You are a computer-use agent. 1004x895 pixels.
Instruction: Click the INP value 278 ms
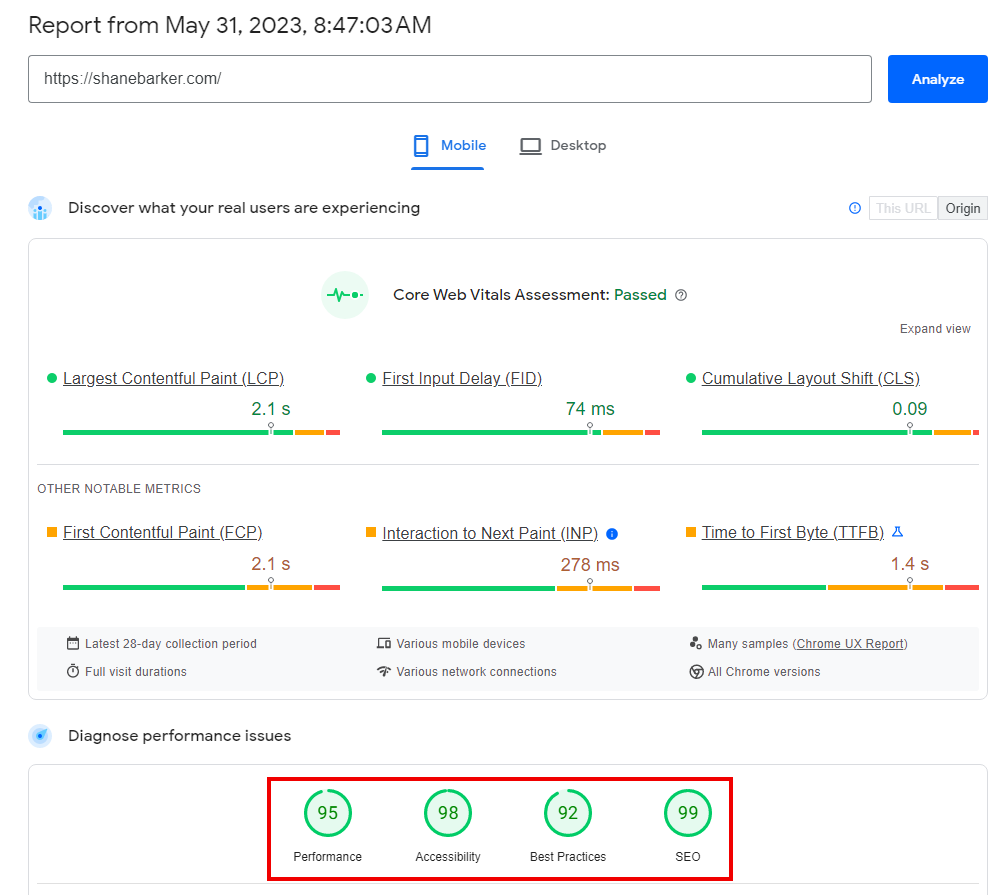coord(590,565)
